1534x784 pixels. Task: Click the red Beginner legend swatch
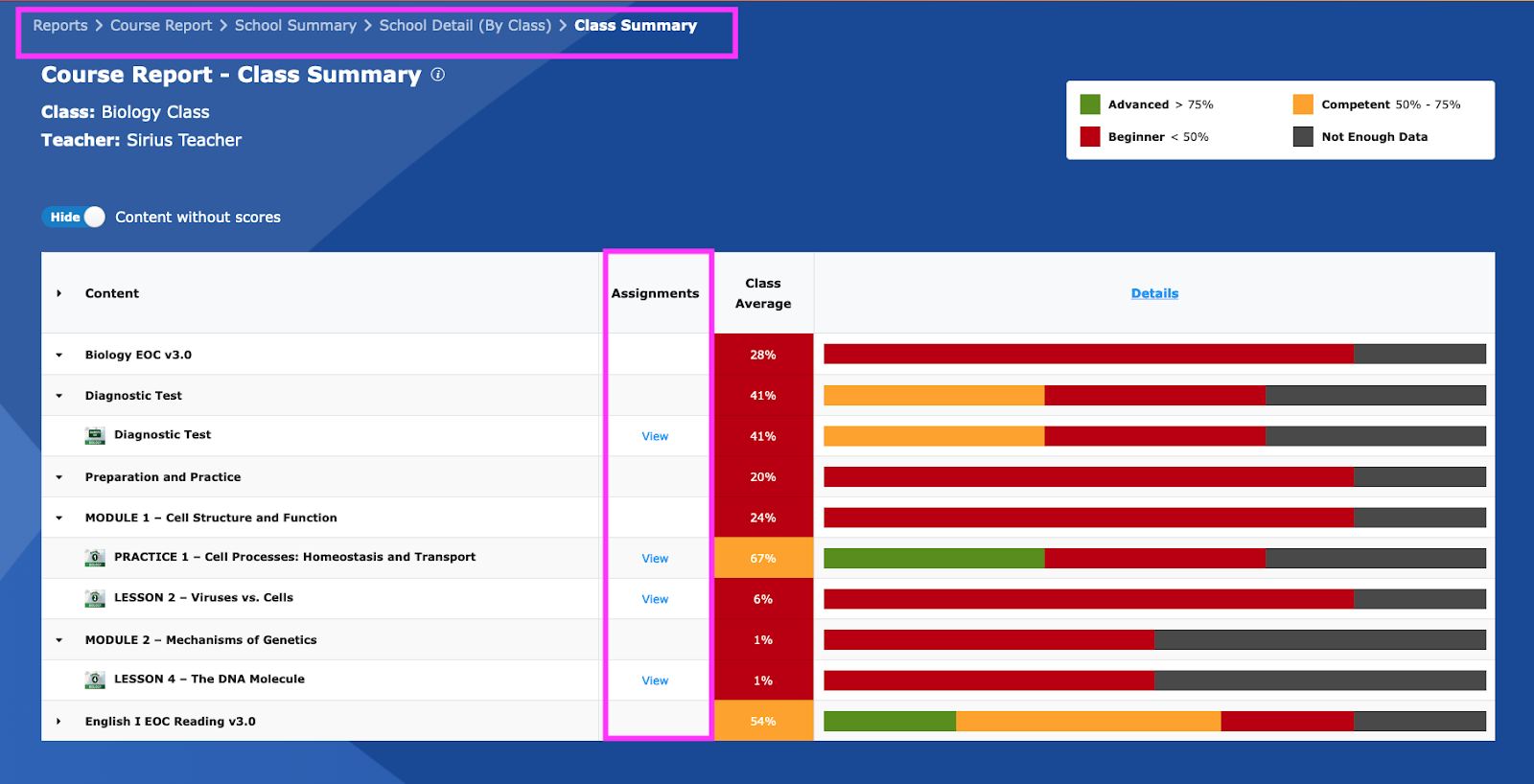click(x=1090, y=137)
